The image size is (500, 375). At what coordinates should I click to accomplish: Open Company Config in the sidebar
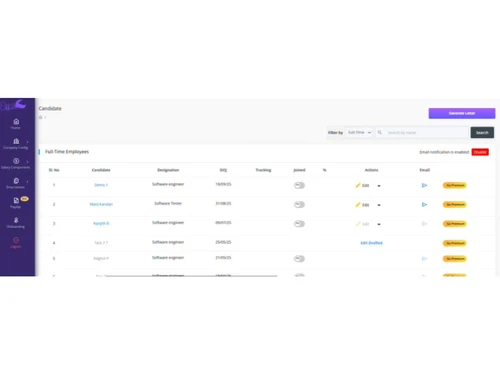pyautogui.click(x=16, y=144)
